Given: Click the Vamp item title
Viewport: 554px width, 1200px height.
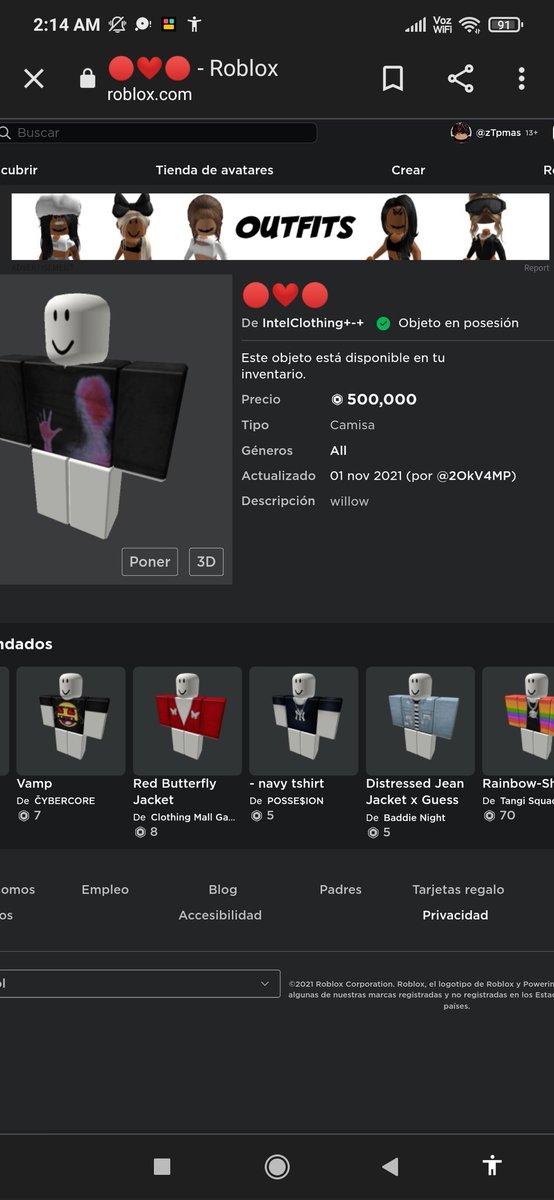Looking at the screenshot, I should [34, 784].
